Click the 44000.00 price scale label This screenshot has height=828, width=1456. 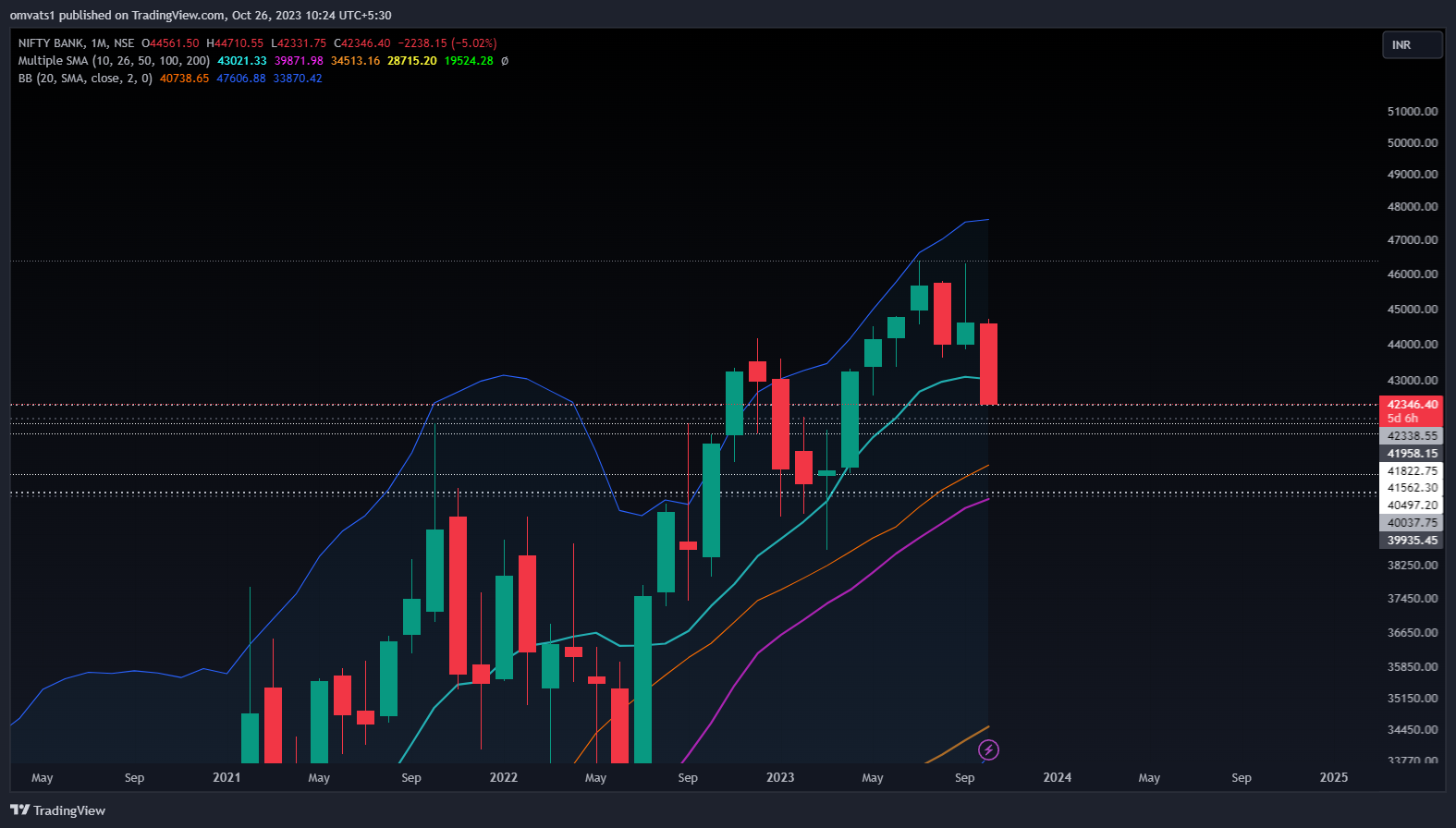click(1413, 345)
